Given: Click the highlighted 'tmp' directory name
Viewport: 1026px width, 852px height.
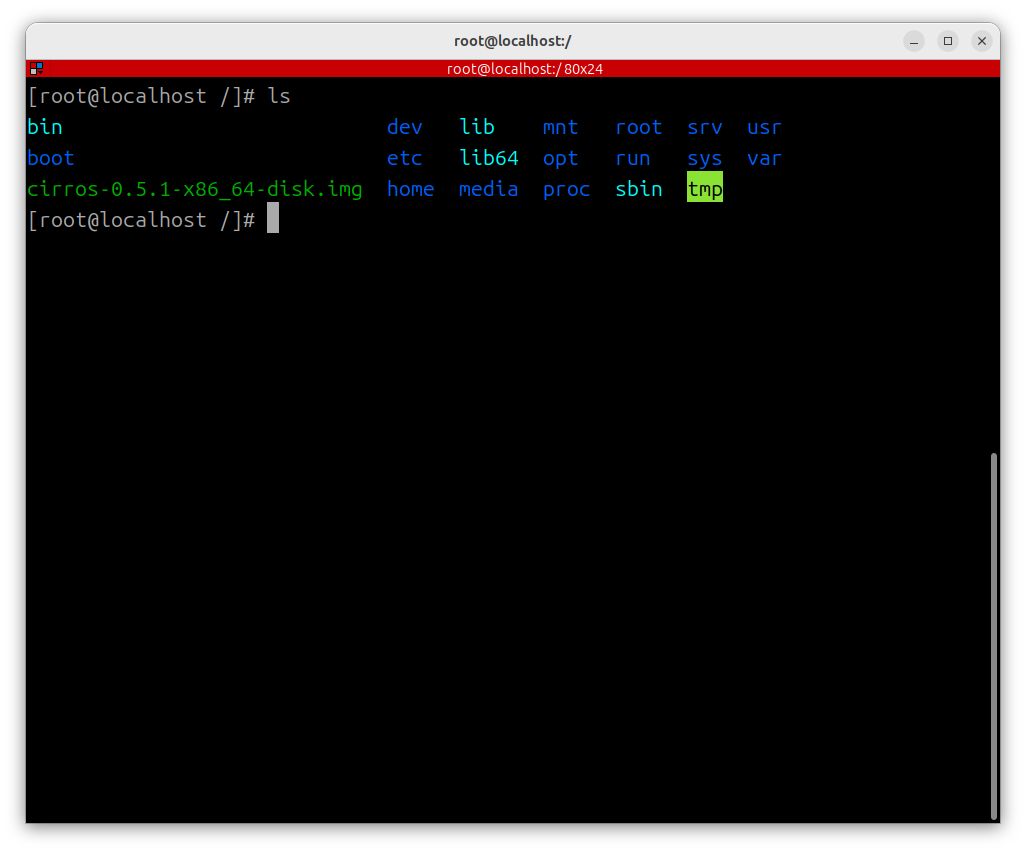Looking at the screenshot, I should [x=705, y=187].
